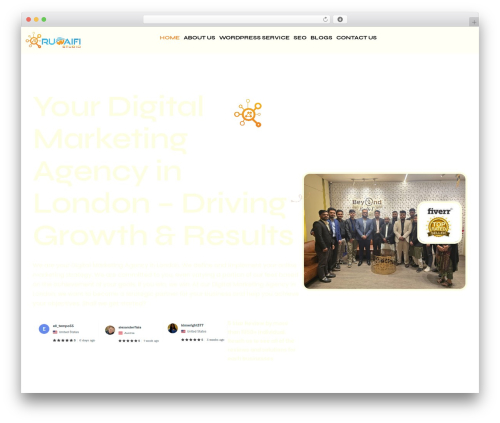
Task: Click the Austria review's star rating
Action: 129,341
